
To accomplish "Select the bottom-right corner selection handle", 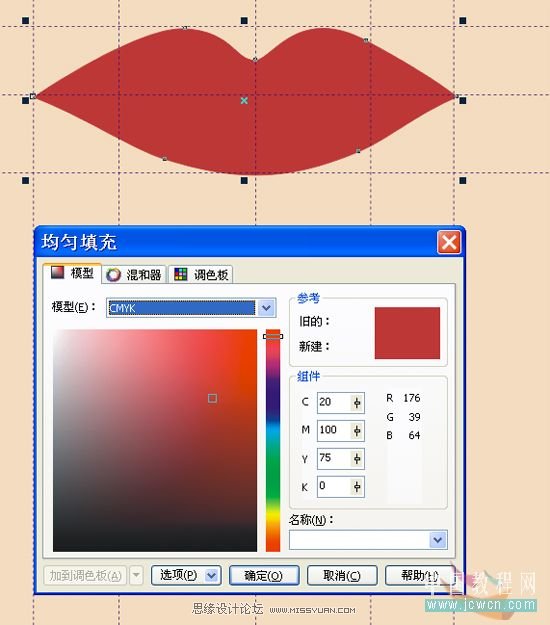I will pos(463,181).
